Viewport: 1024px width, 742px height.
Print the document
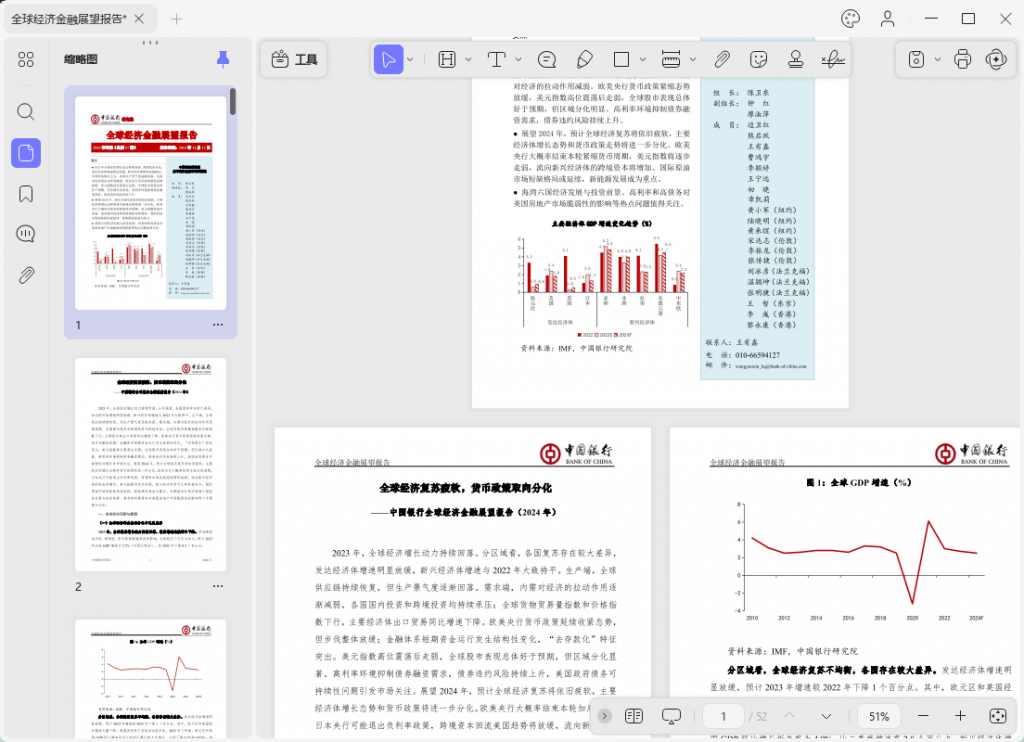(x=963, y=59)
